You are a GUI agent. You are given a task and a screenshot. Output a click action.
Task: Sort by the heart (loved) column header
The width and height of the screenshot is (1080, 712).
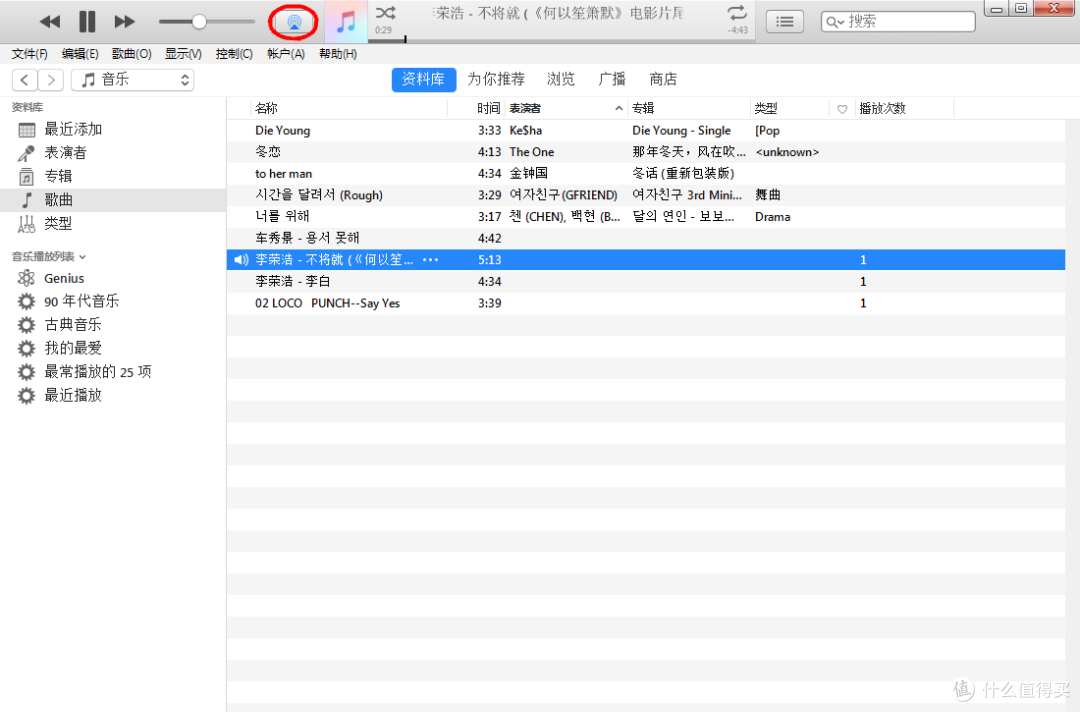[x=842, y=109]
